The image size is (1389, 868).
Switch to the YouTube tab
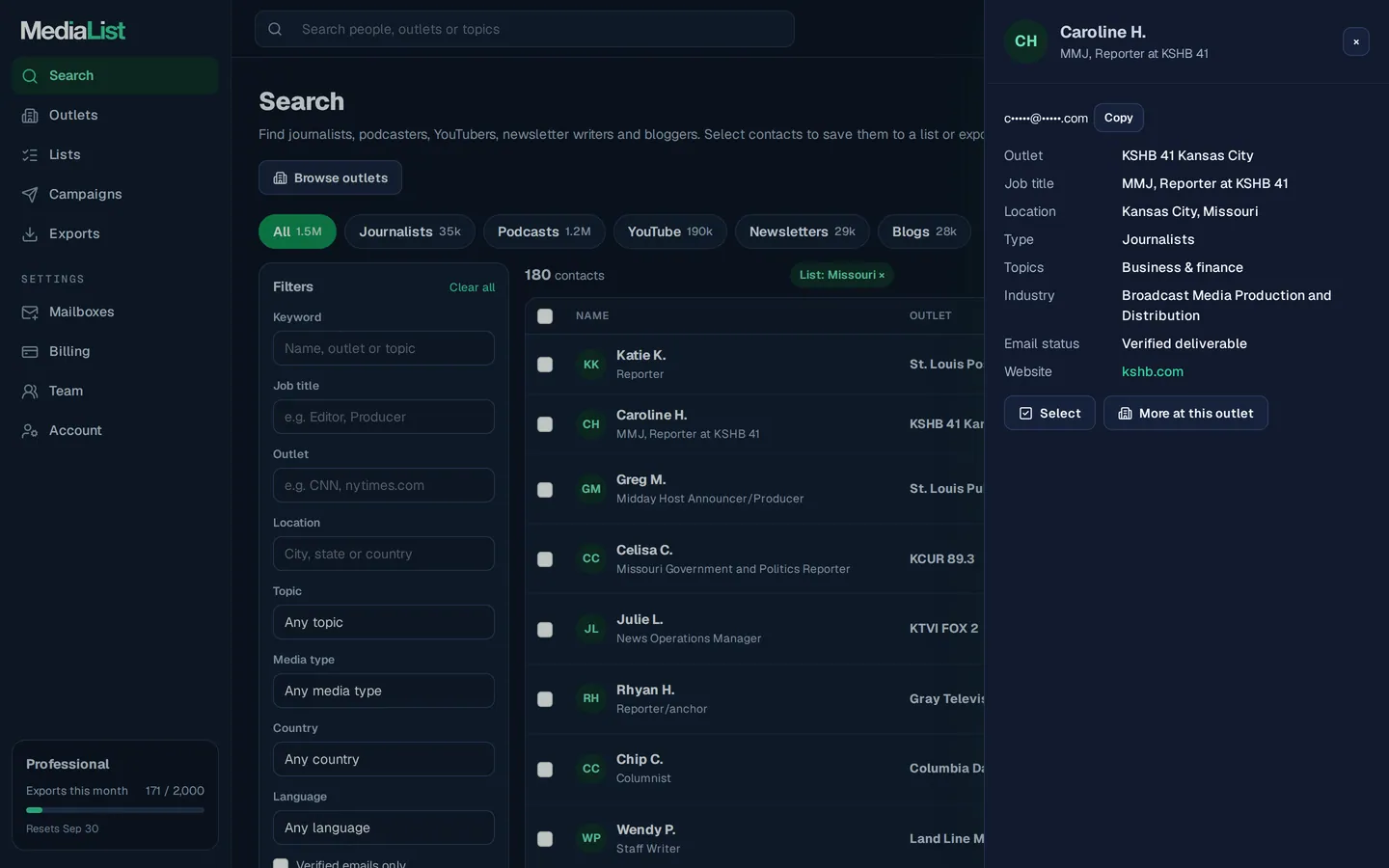(670, 231)
